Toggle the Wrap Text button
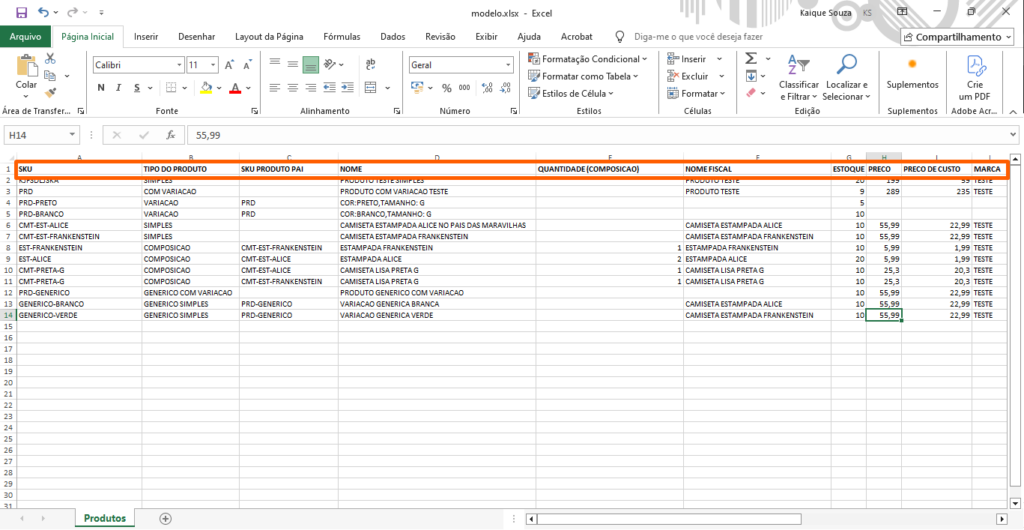The width and height of the screenshot is (1024, 530). (x=371, y=65)
